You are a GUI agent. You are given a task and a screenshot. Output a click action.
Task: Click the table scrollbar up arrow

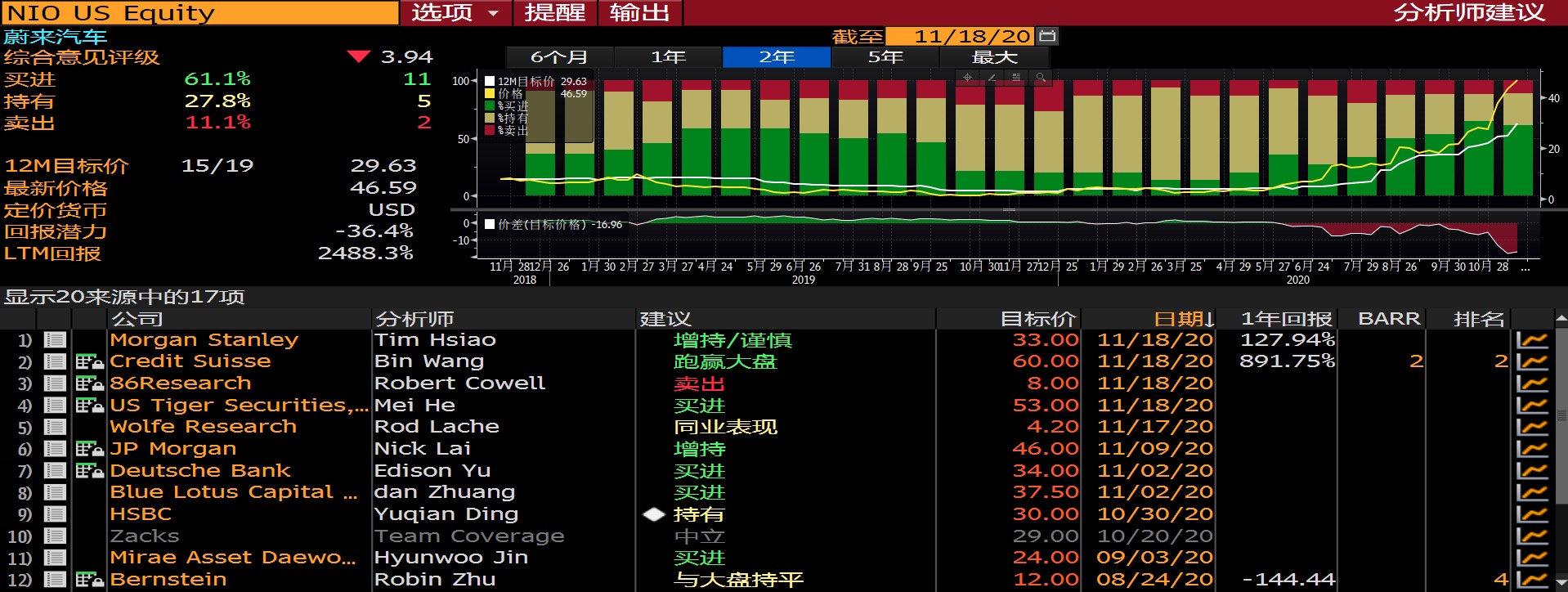pos(1561,318)
